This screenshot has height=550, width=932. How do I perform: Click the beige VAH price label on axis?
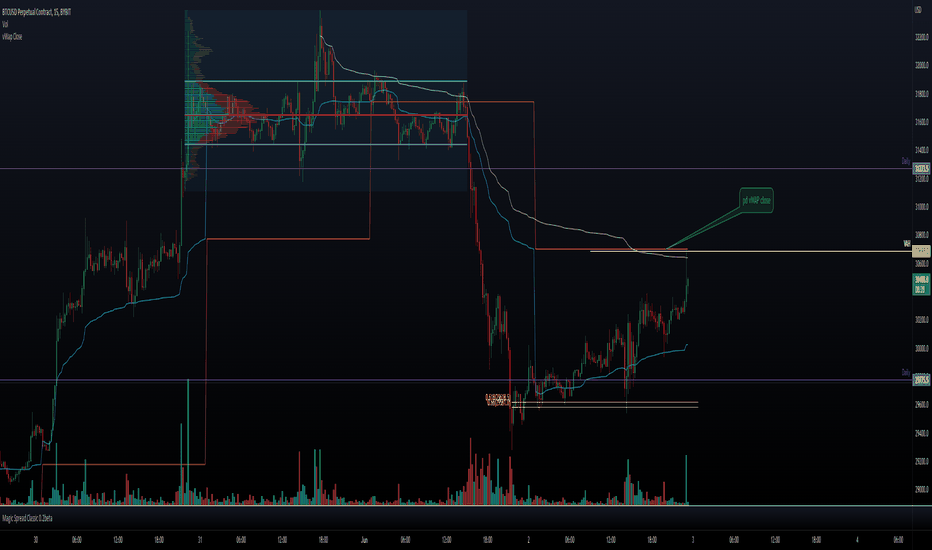921,252
